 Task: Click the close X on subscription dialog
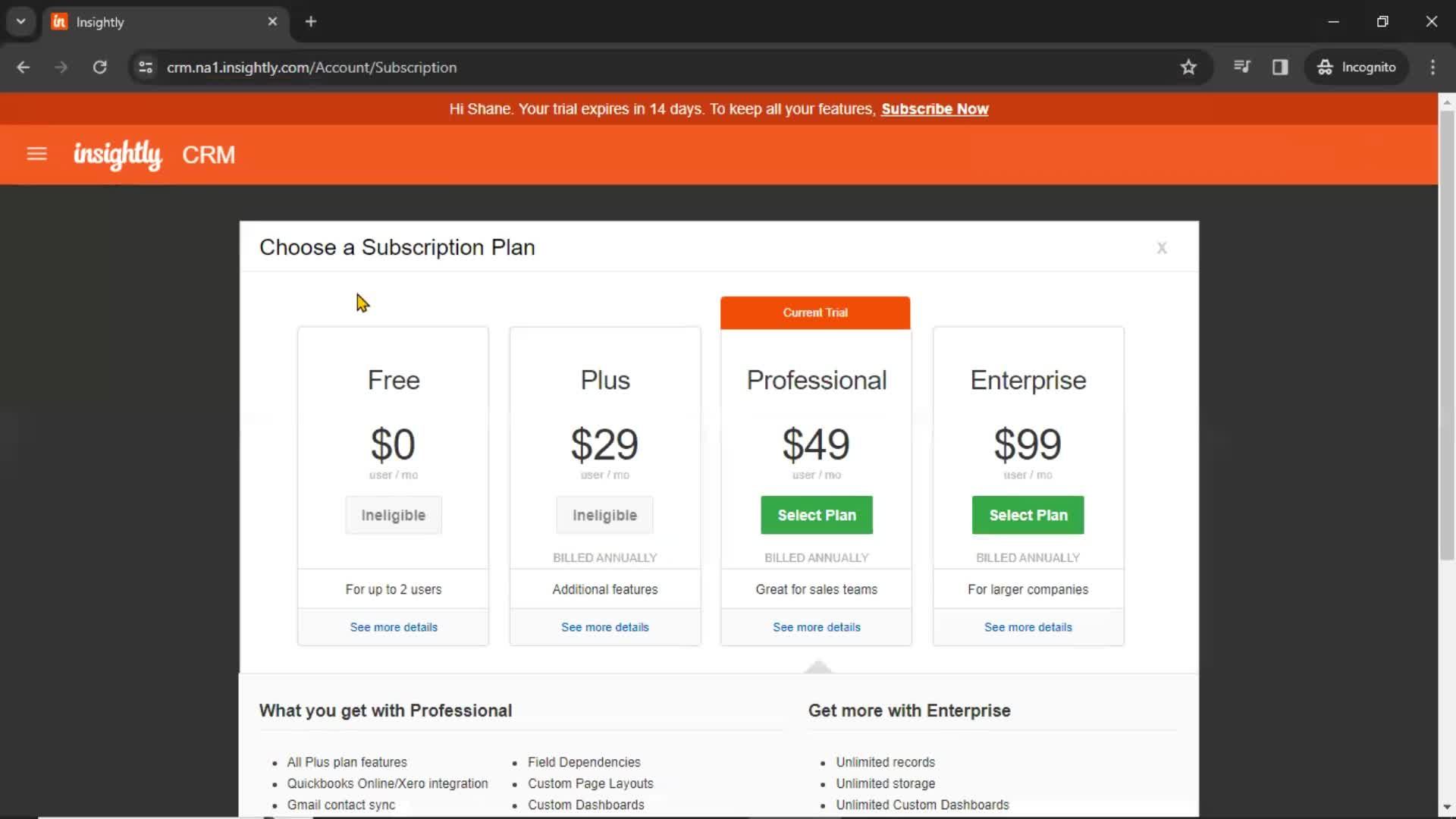pos(1161,247)
